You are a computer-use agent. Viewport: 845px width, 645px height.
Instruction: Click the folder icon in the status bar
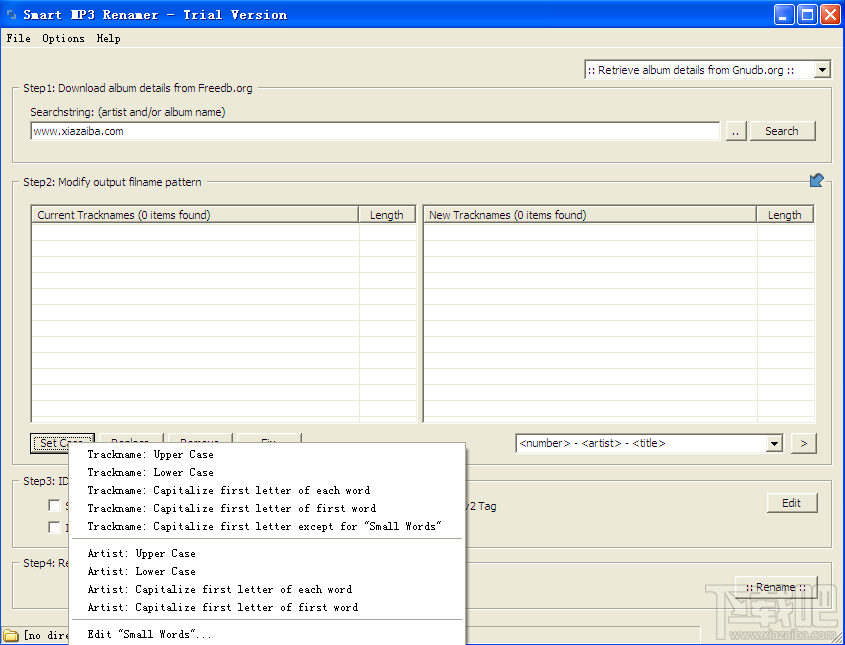pyautogui.click(x=11, y=635)
